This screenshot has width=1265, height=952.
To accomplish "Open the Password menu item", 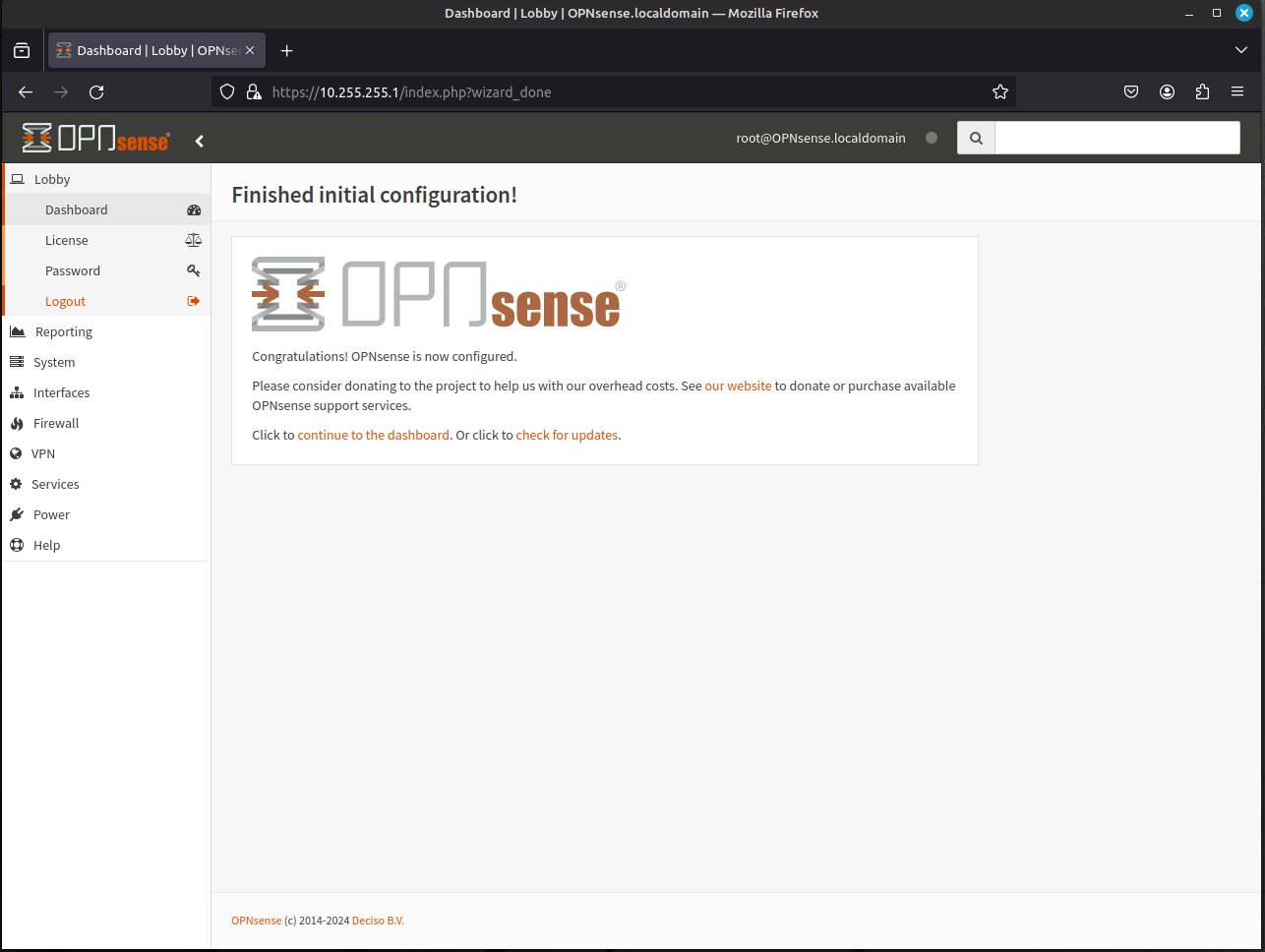I will (x=106, y=270).
